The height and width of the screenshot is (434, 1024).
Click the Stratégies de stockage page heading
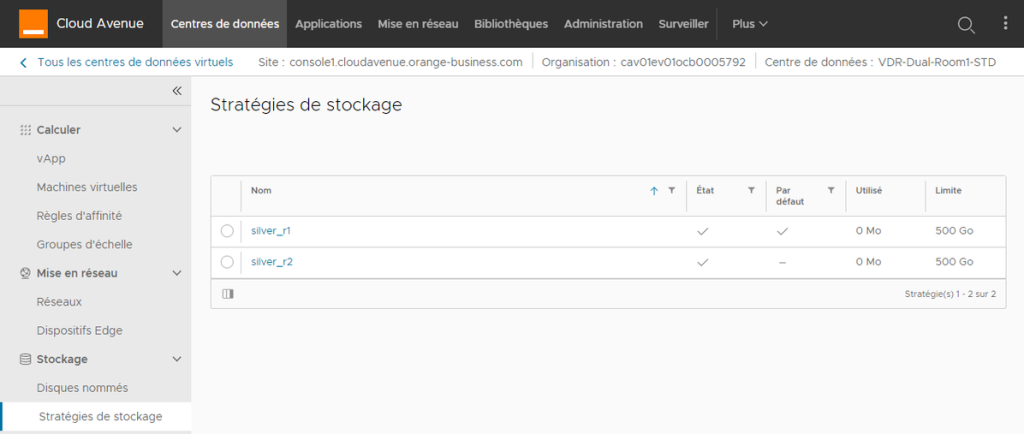(x=306, y=106)
